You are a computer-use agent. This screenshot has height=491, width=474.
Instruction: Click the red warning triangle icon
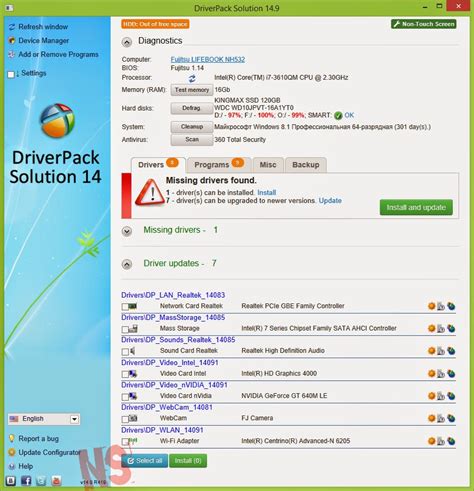(x=150, y=192)
